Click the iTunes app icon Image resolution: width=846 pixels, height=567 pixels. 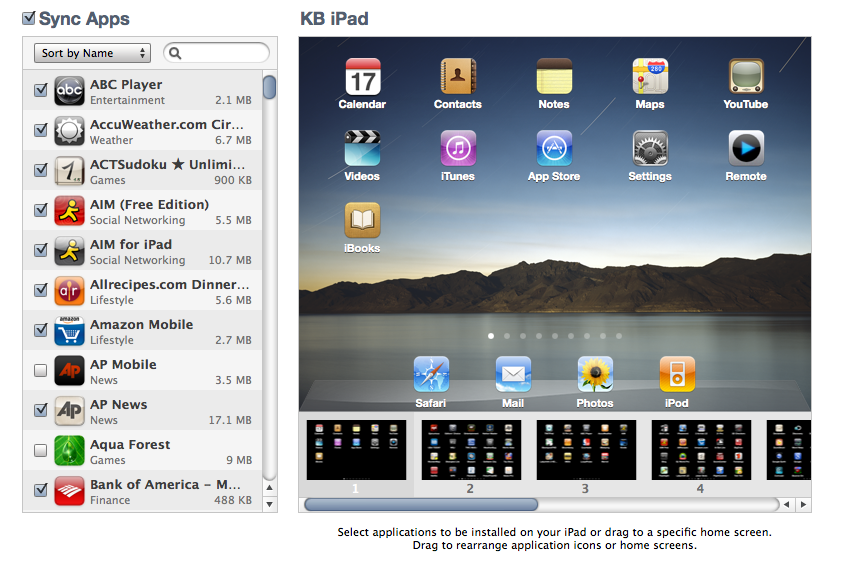[x=458, y=148]
